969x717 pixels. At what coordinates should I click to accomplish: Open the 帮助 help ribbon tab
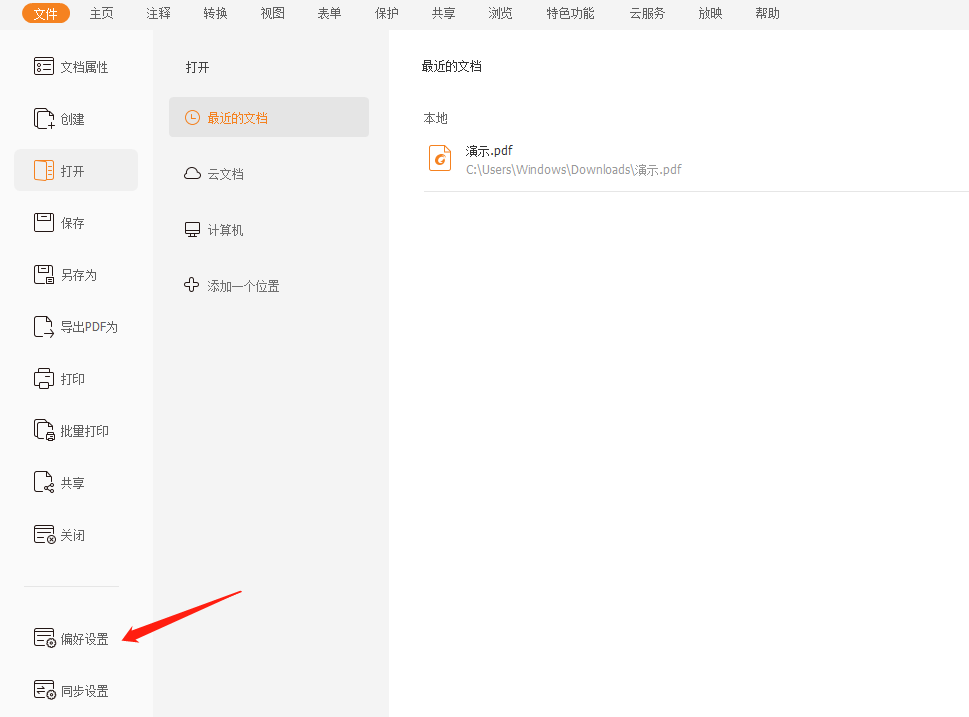click(x=767, y=13)
